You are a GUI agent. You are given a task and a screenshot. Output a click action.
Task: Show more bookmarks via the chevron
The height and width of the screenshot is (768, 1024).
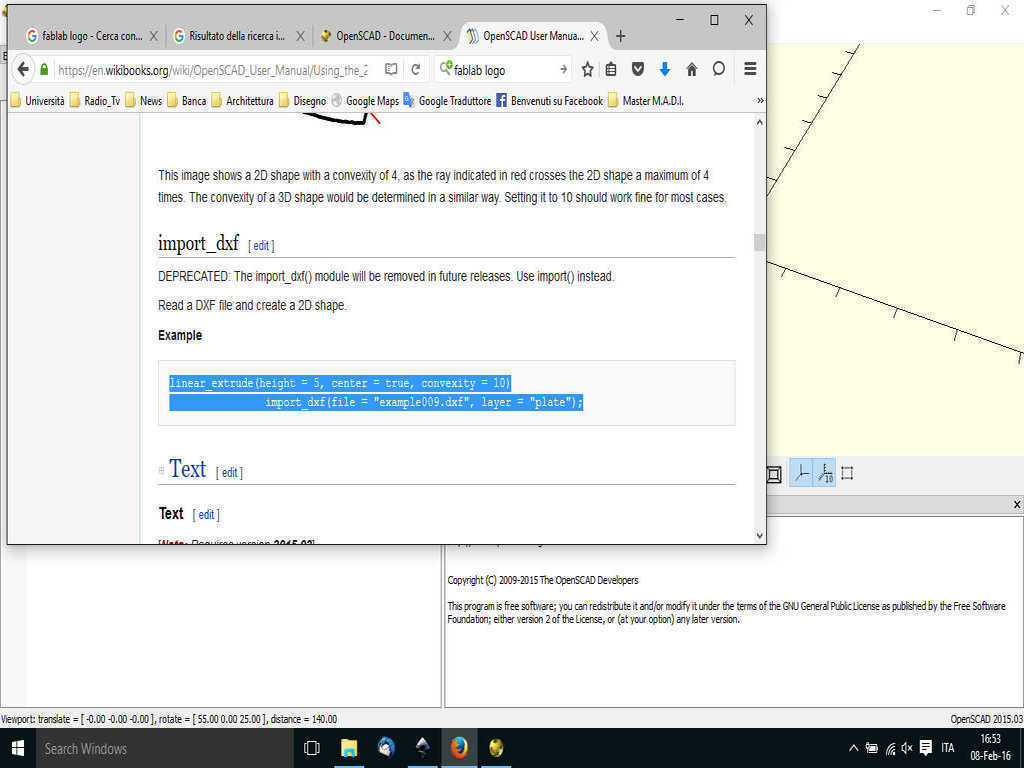[x=760, y=101]
